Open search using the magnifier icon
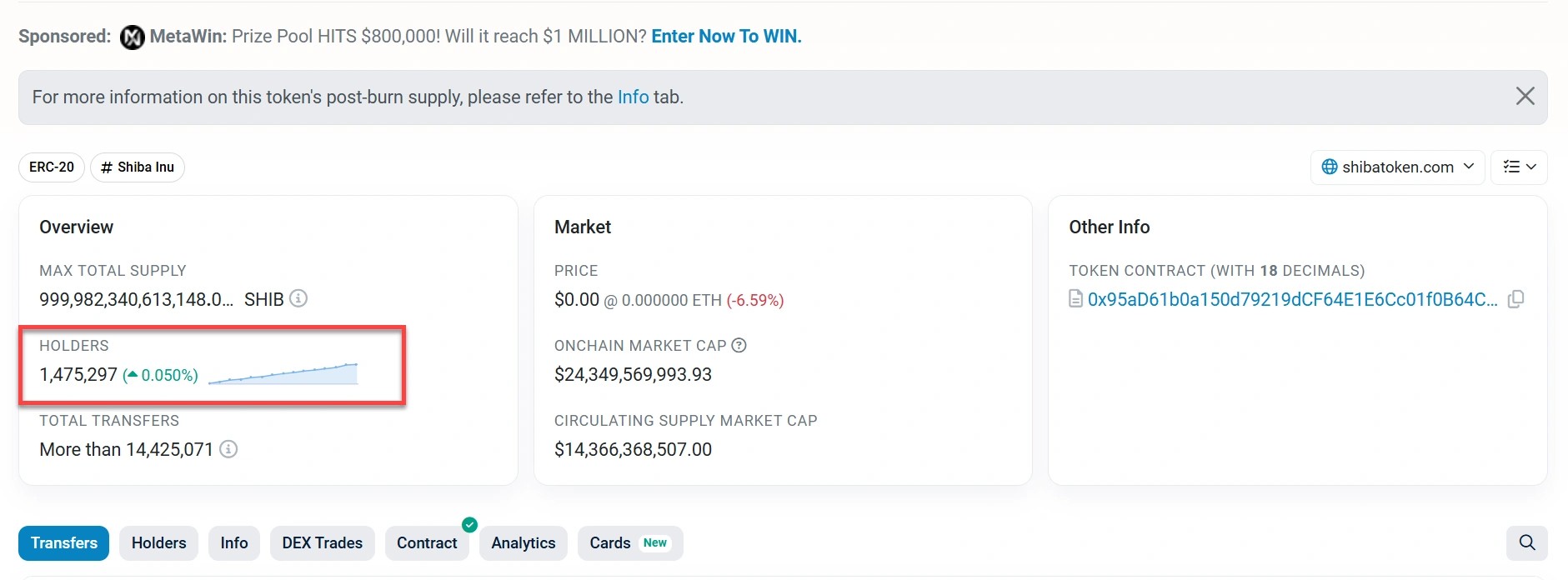This screenshot has width=1568, height=580. [x=1526, y=542]
